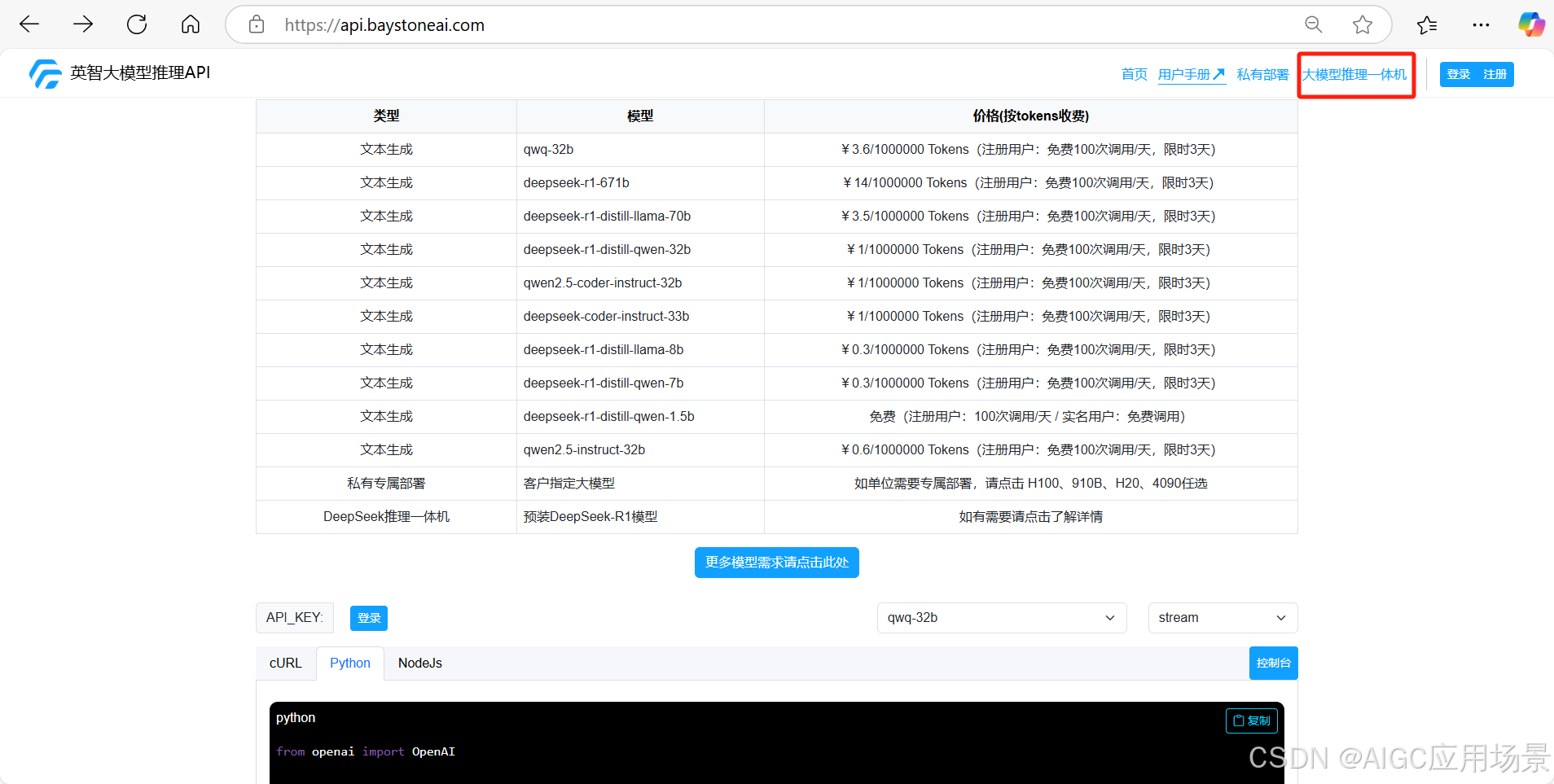
Task: Launch Copilot from the toolbar icon
Action: point(1531,24)
